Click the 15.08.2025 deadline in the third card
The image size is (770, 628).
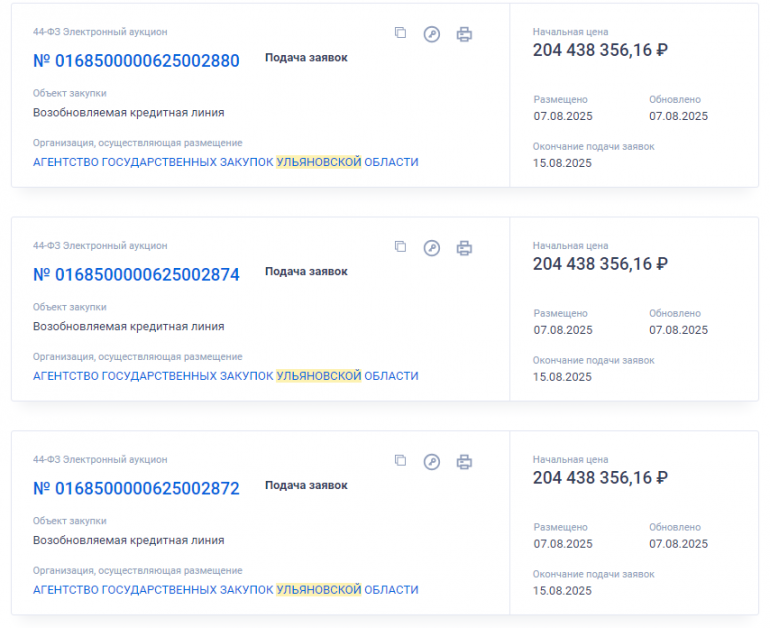(x=562, y=591)
